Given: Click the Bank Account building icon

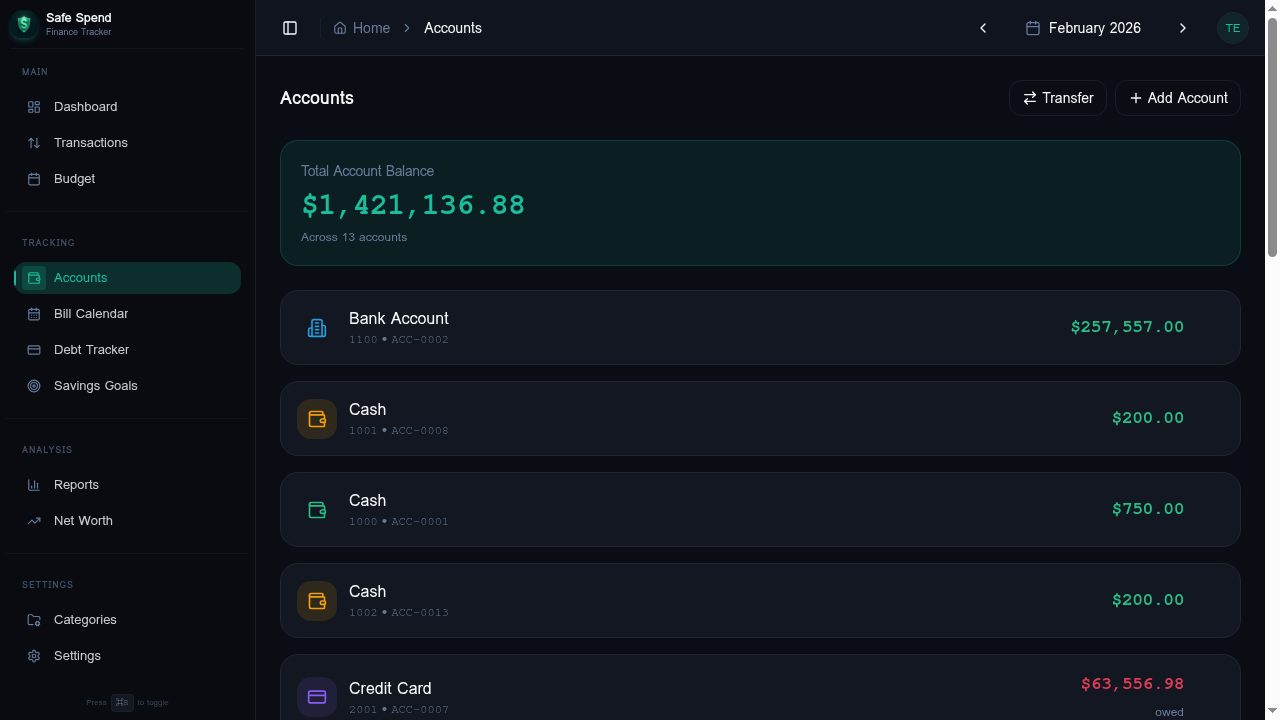Looking at the screenshot, I should 317,327.
